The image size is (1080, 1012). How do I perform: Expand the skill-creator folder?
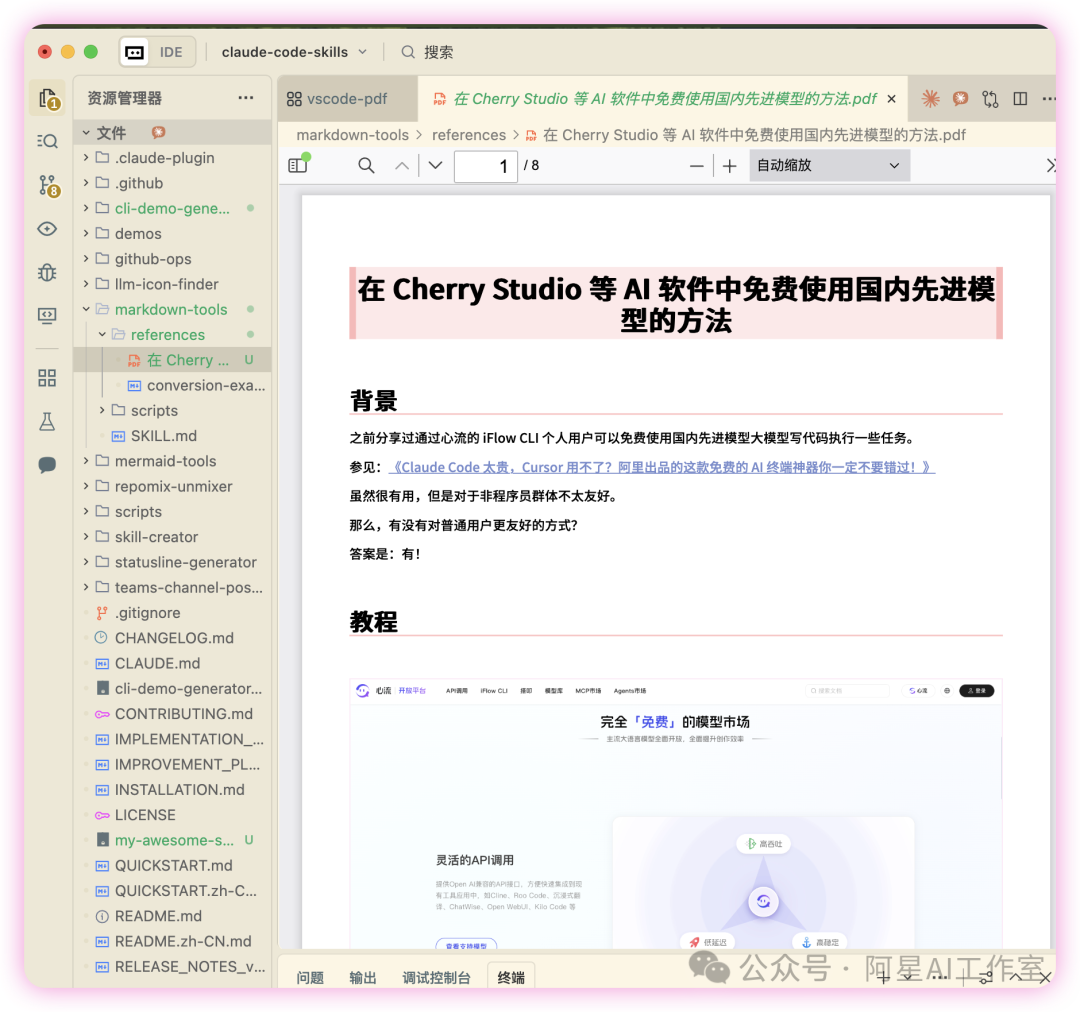tap(86, 537)
